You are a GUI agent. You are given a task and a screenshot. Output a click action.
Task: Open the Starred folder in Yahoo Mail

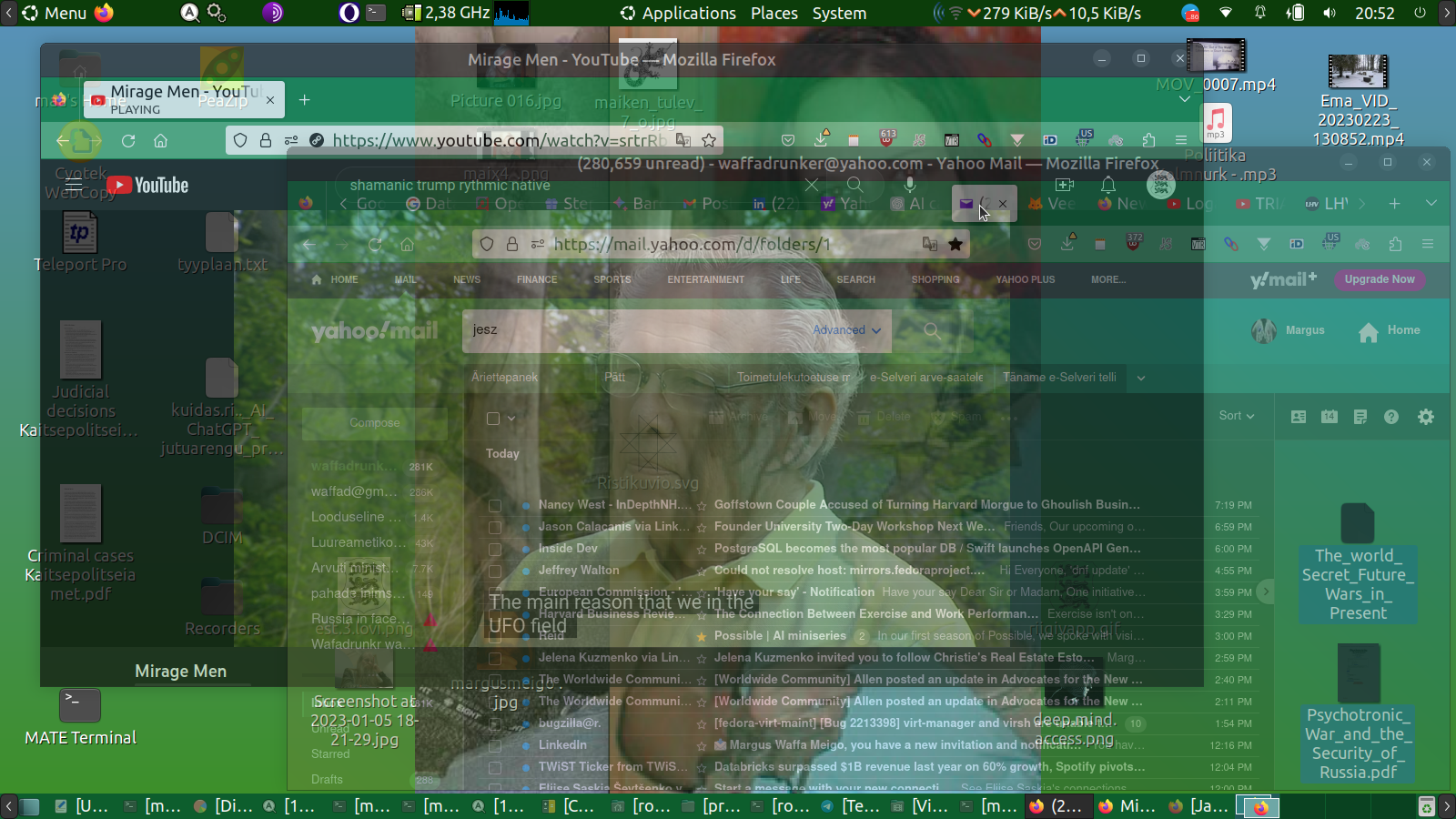pyautogui.click(x=330, y=753)
